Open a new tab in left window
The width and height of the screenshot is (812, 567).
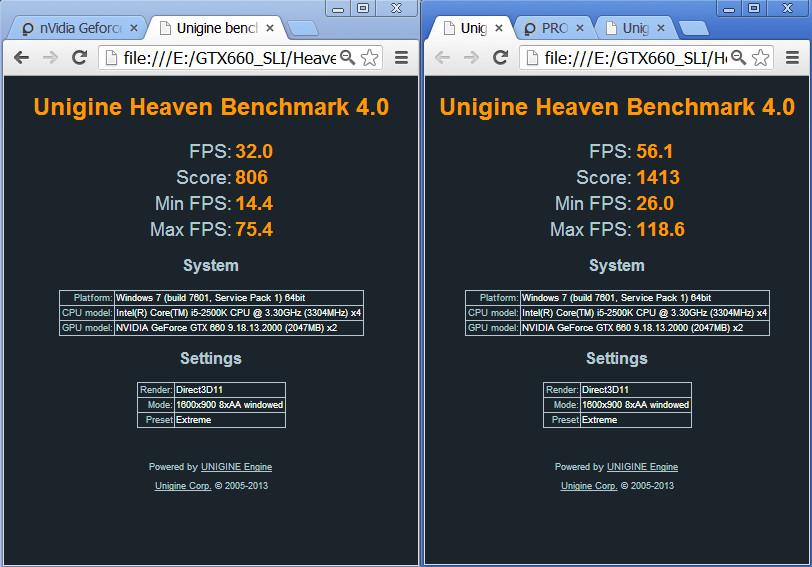coord(302,28)
